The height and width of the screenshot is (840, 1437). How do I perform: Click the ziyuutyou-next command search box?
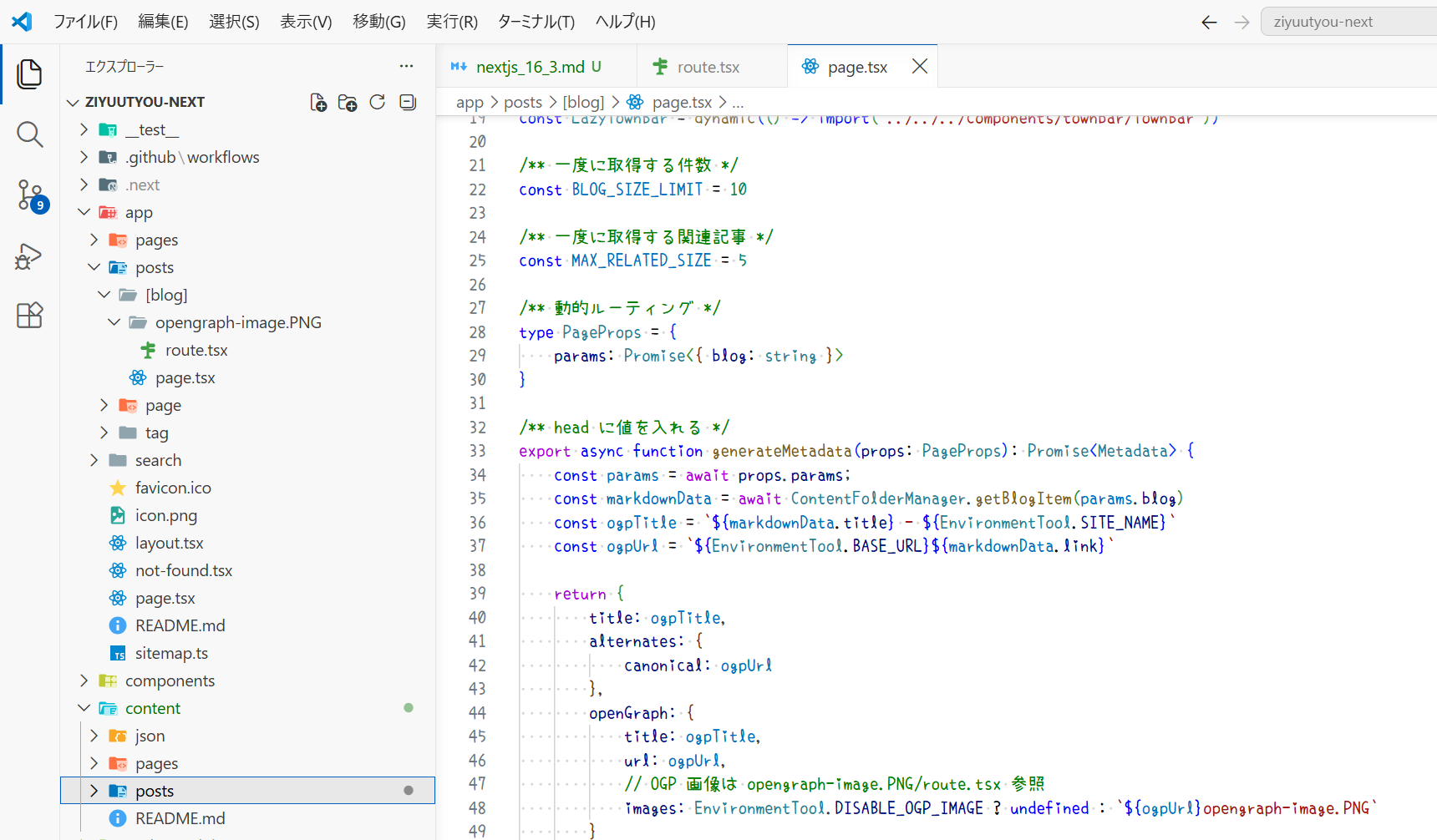coord(1349,22)
